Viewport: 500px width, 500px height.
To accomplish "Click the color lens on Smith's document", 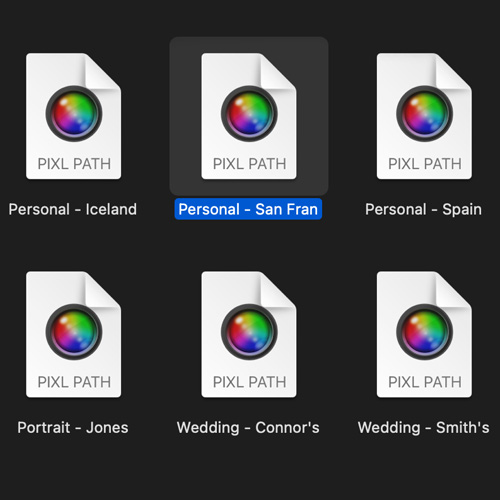I will 424,332.
